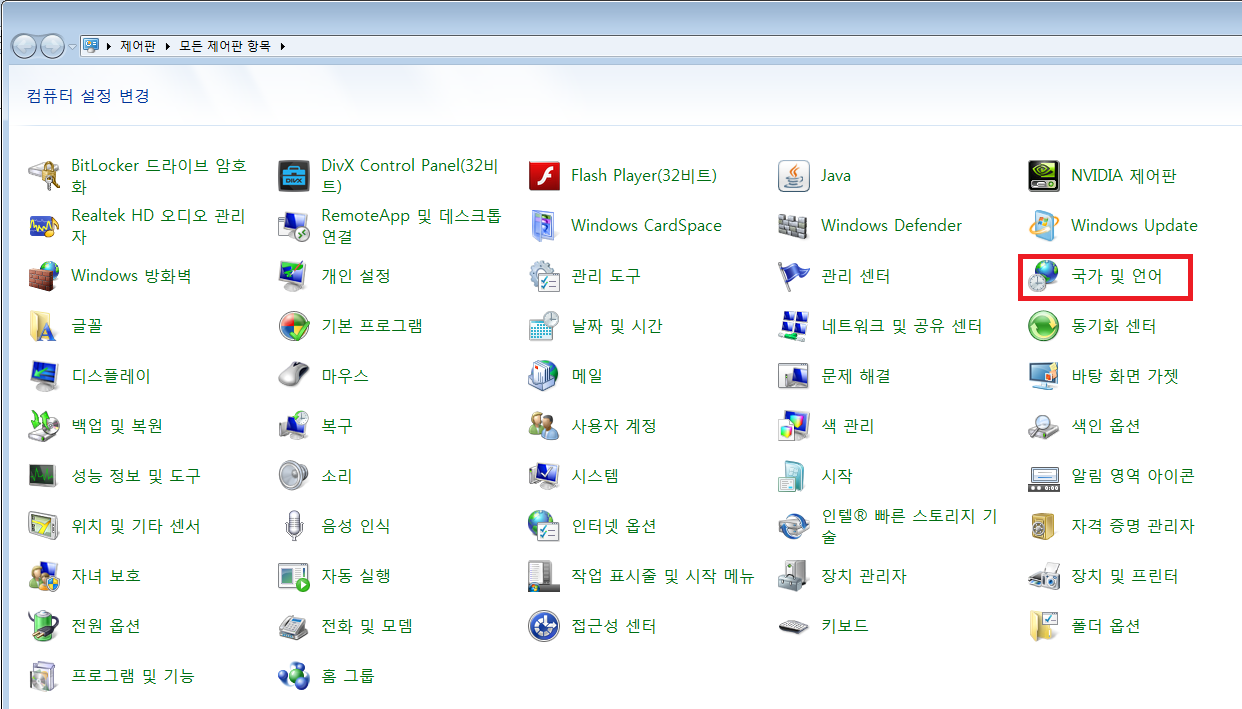
Task: Click the 자동 실행 link
Action: click(x=356, y=576)
